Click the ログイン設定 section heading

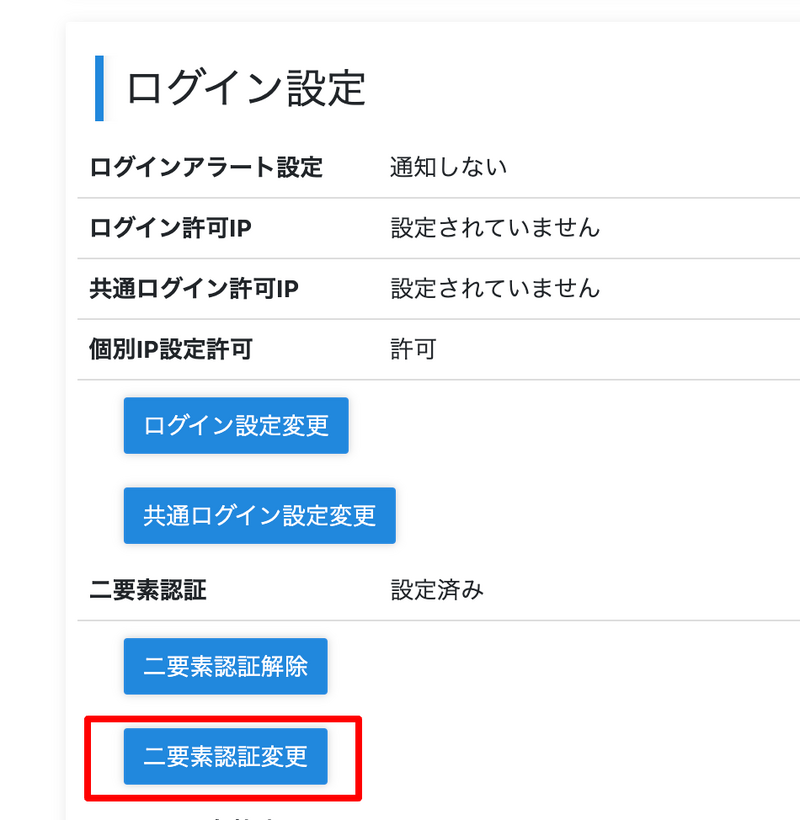tap(245, 88)
